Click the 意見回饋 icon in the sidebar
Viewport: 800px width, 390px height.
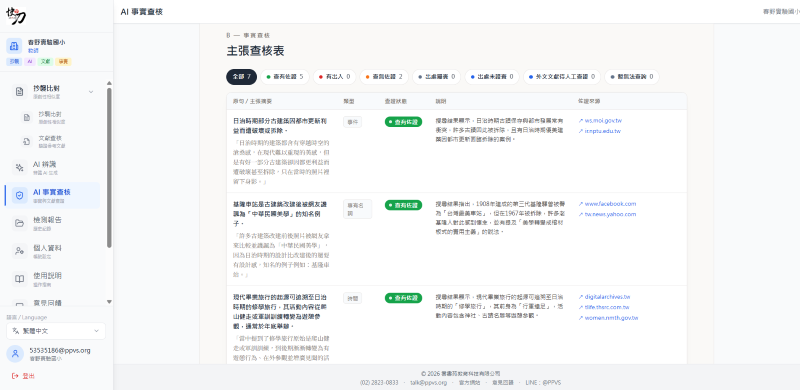19,304
